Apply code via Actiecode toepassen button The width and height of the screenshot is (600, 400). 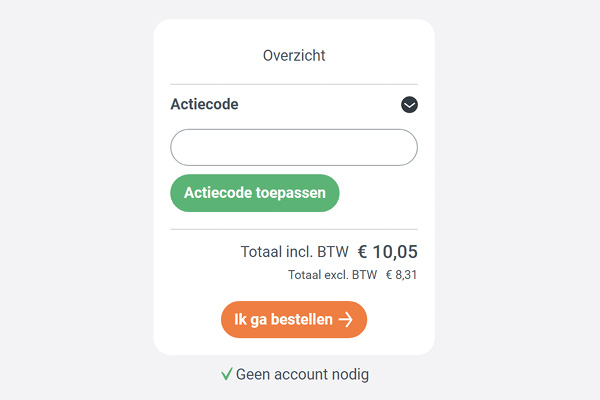pyautogui.click(x=255, y=193)
